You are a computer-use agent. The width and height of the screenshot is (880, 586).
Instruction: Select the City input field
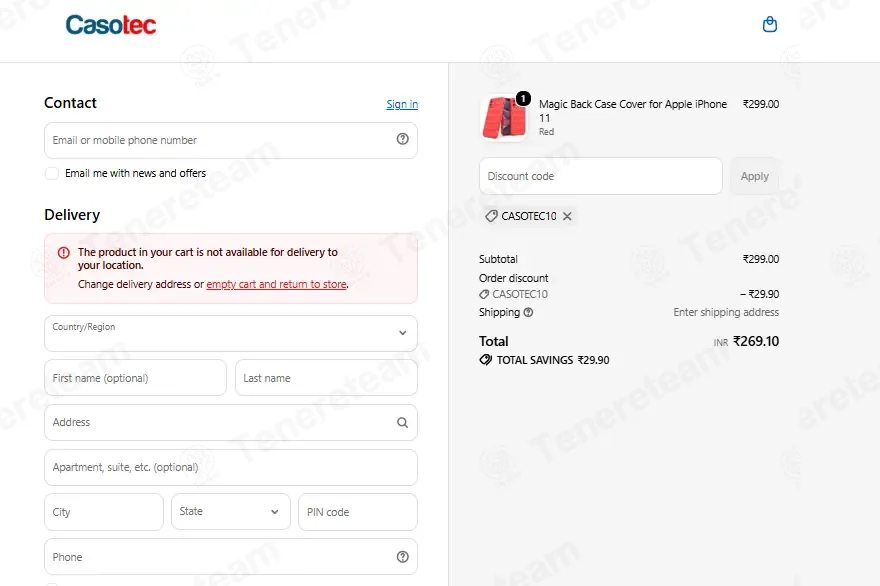click(104, 512)
